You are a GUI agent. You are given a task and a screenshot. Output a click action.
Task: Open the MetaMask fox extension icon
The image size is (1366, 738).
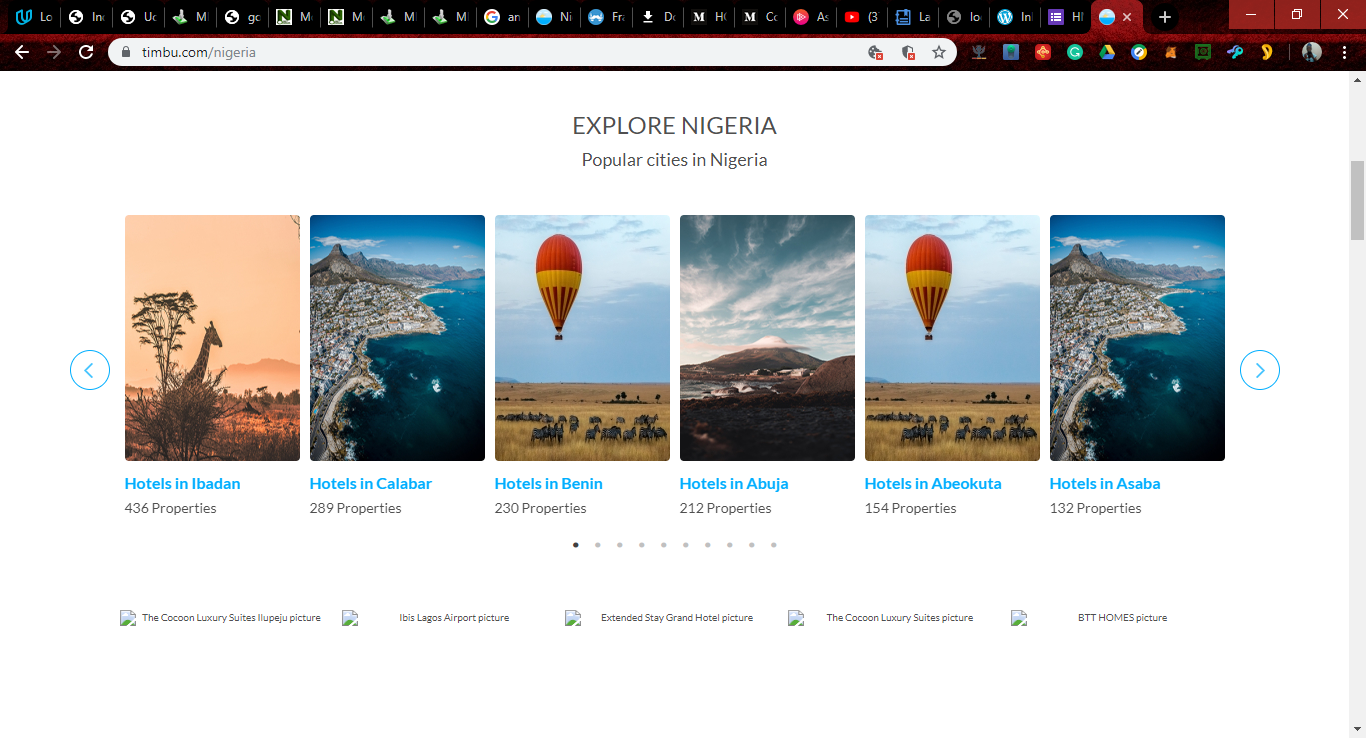pyautogui.click(x=1171, y=52)
